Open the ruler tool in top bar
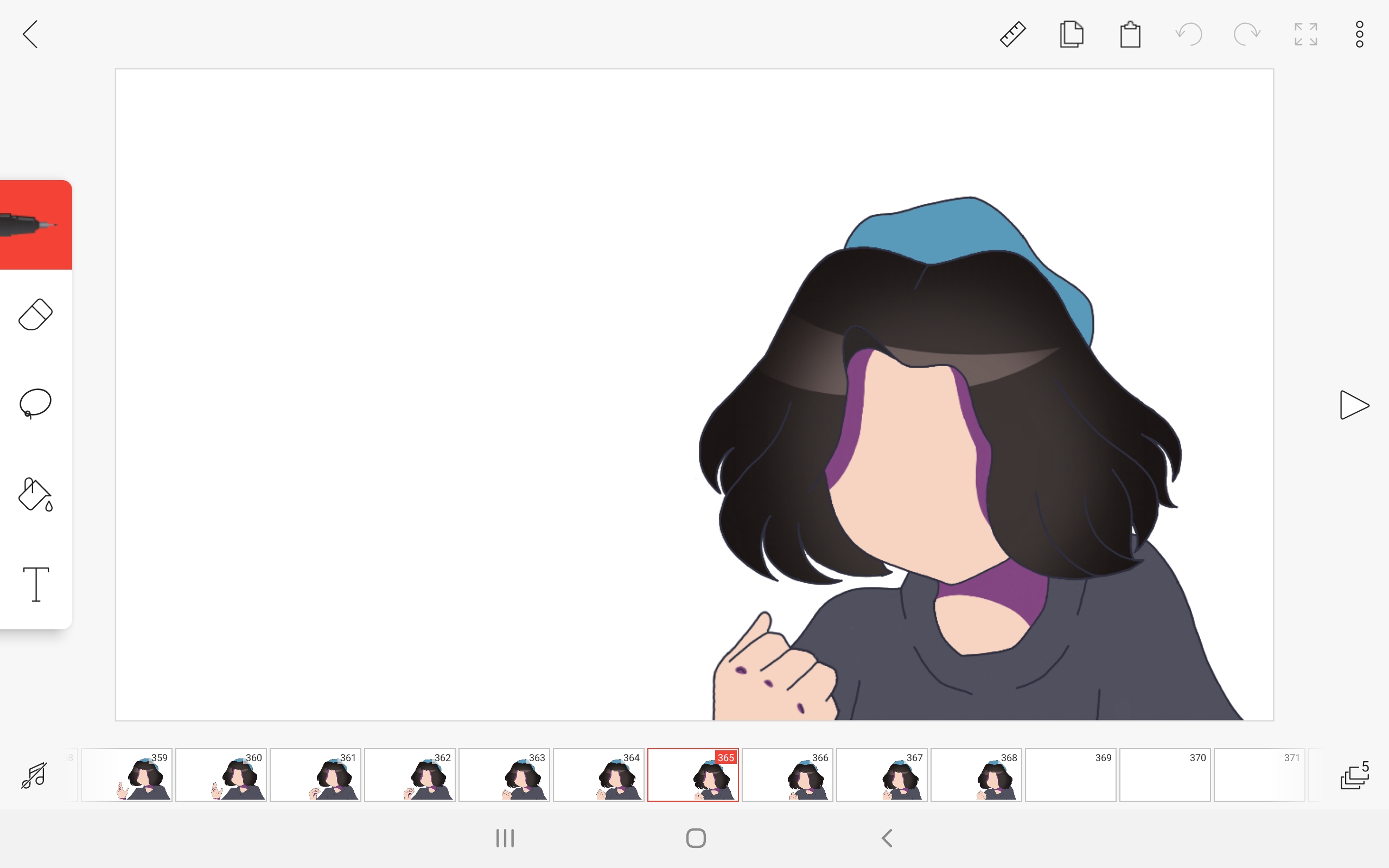The width and height of the screenshot is (1389, 868). pos(1012,34)
